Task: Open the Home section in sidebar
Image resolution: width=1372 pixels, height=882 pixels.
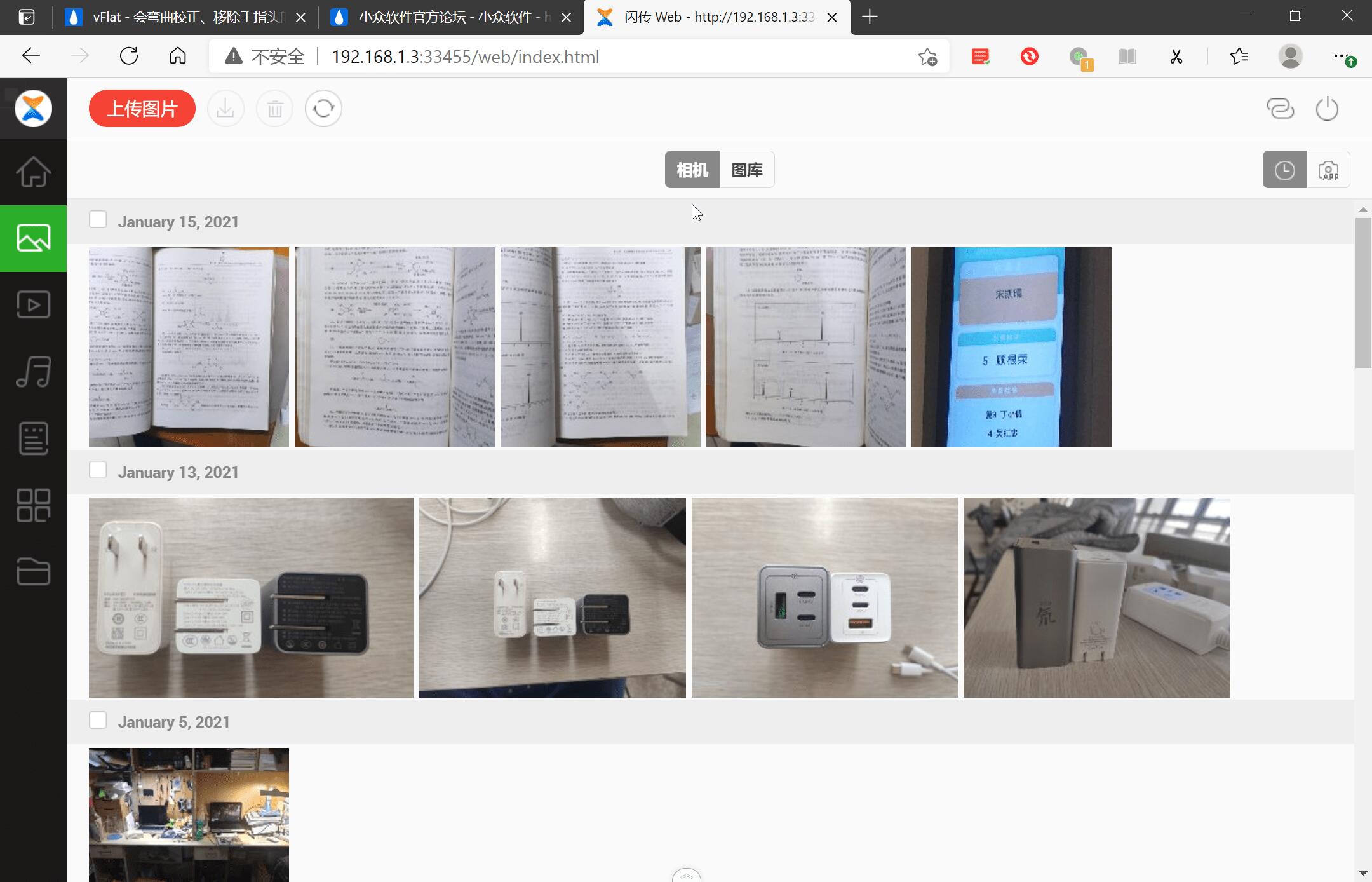Action: click(x=33, y=172)
